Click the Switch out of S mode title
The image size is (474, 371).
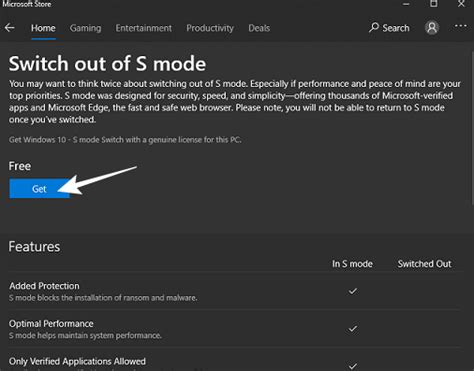click(107, 63)
